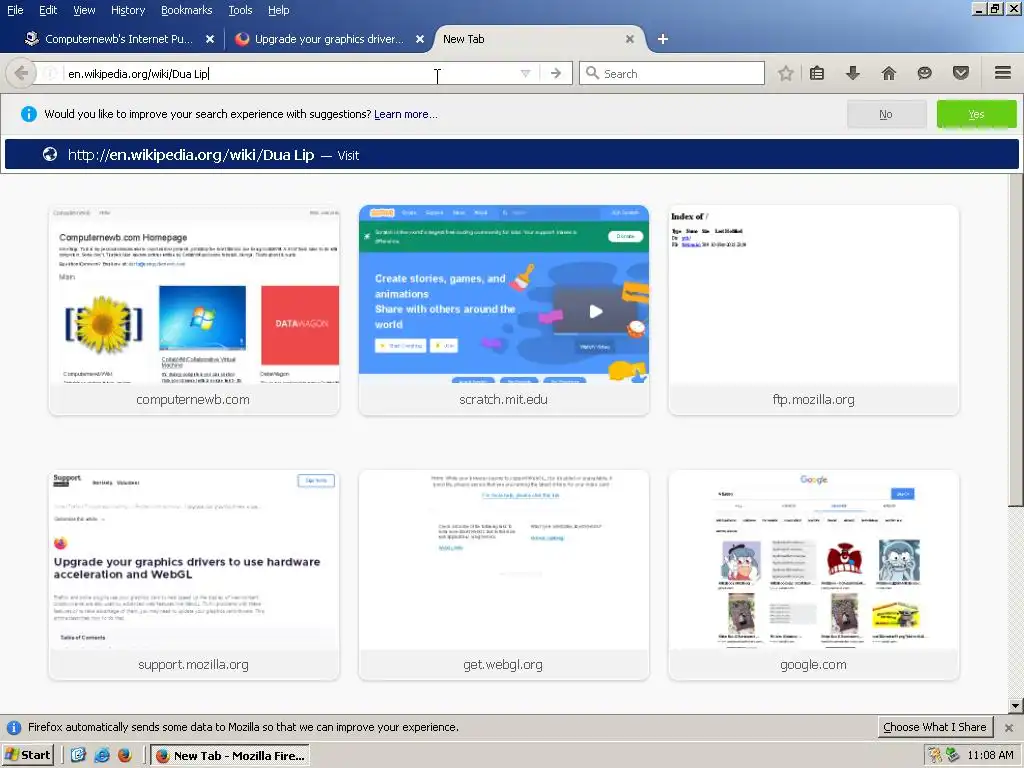Show bookmarks list icon
This screenshot has width=1024, height=768.
pyautogui.click(x=817, y=73)
